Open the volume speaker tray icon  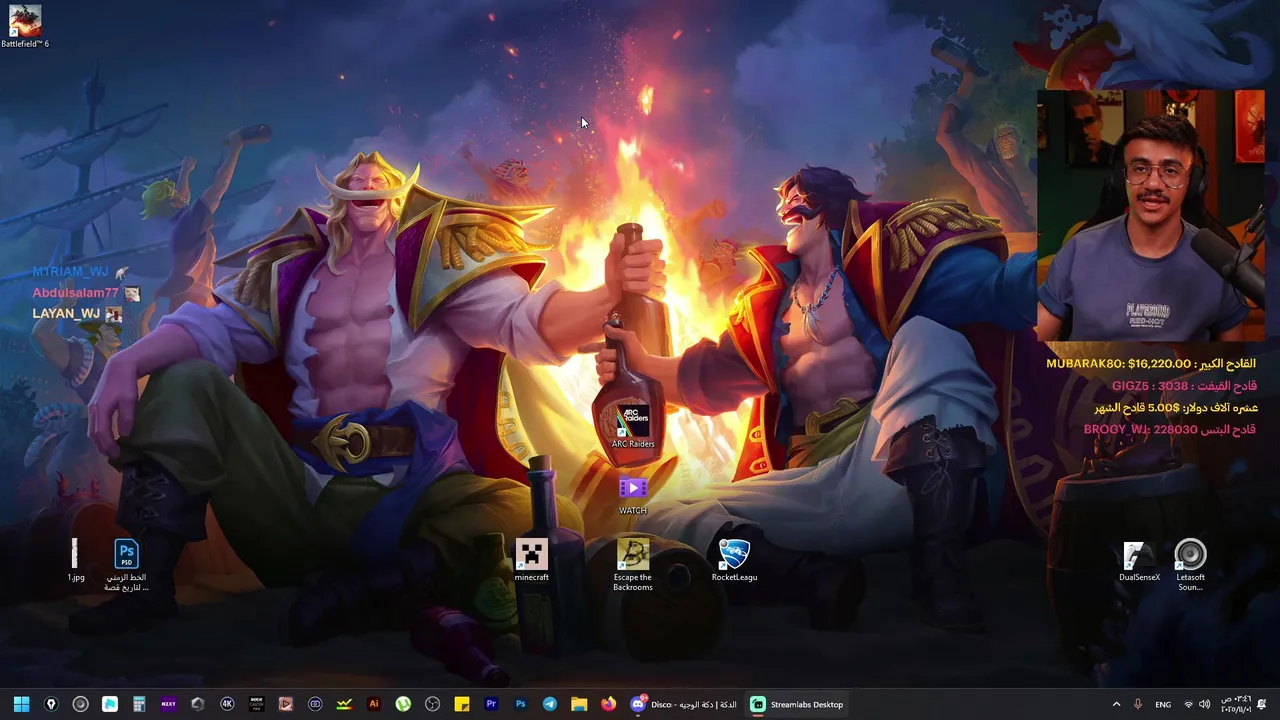click(x=1204, y=704)
